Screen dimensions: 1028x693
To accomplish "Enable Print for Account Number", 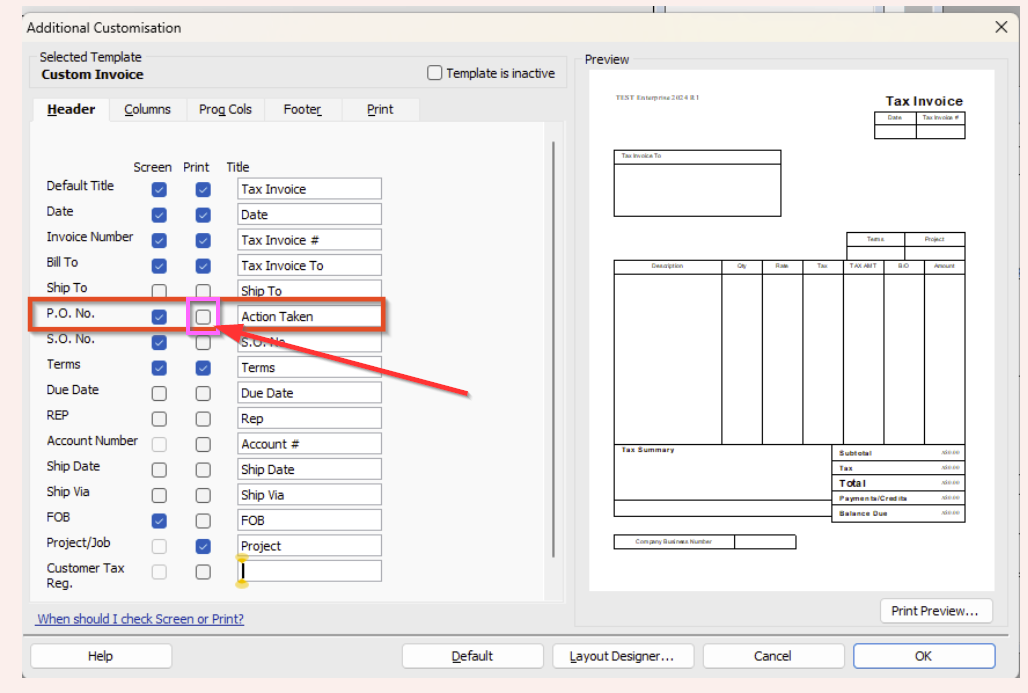I will [x=203, y=445].
